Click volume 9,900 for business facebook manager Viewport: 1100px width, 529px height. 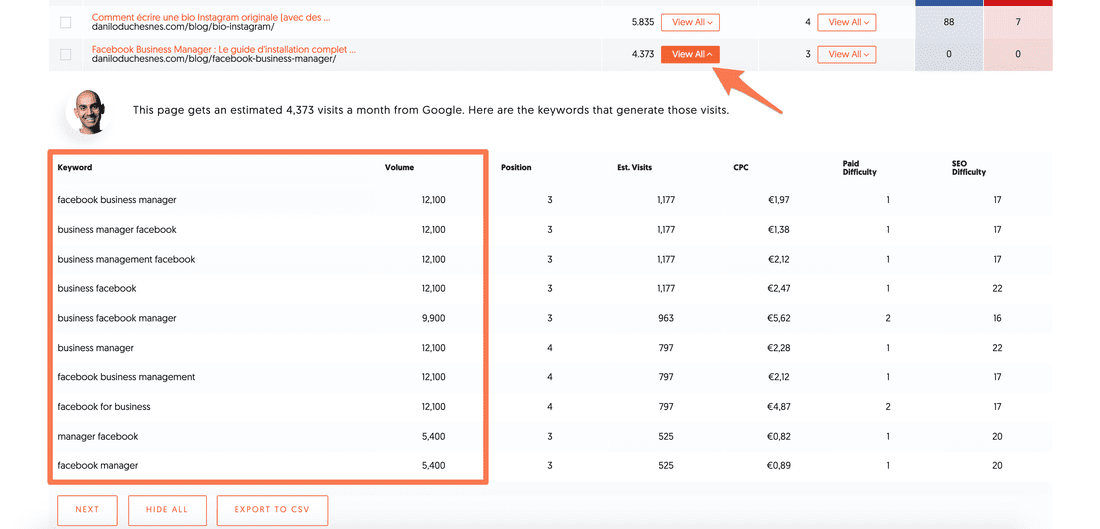434,318
